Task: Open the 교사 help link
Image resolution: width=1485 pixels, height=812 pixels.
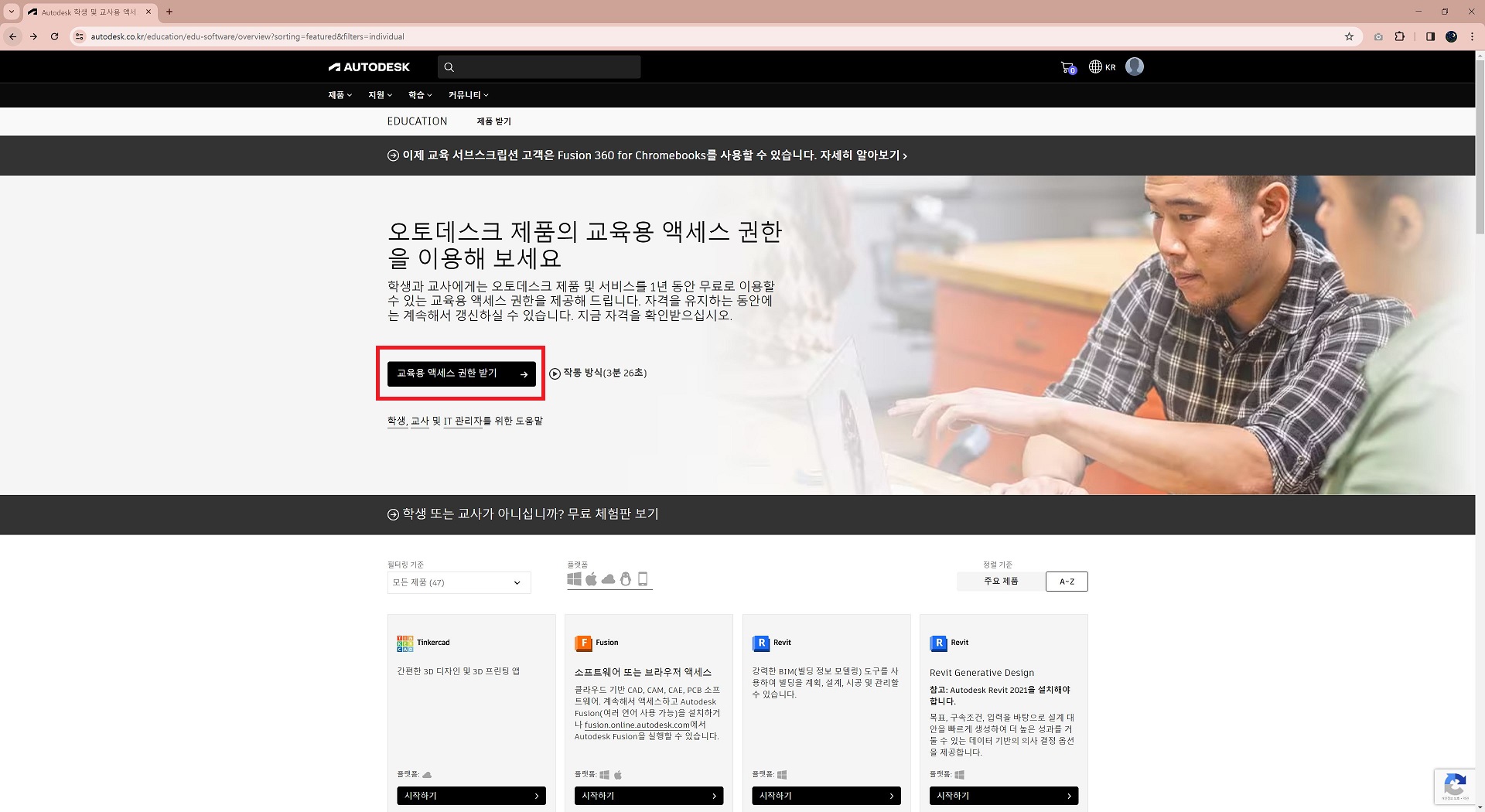Action: 419,421
